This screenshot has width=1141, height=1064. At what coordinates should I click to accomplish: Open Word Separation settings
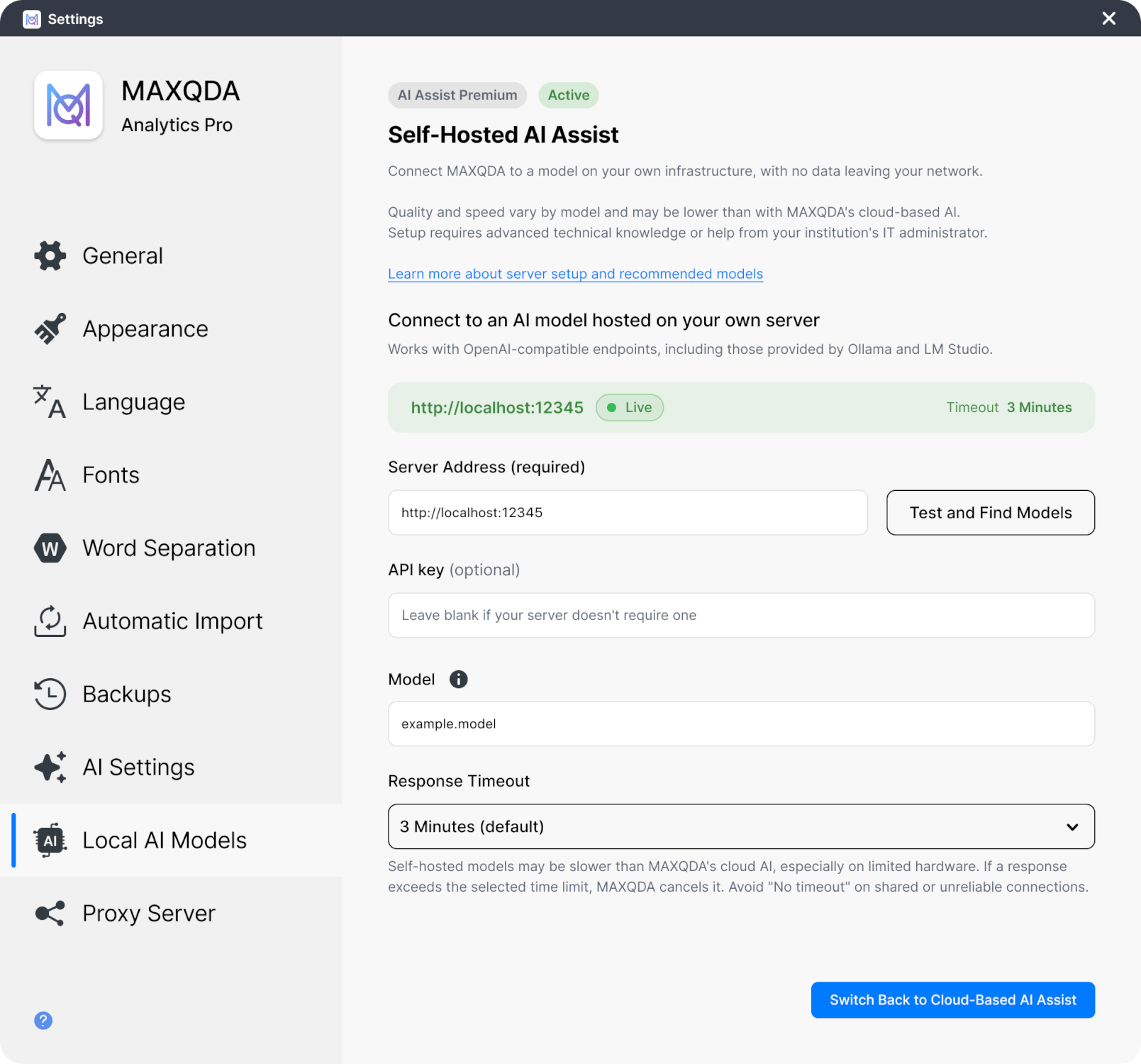[x=171, y=548]
